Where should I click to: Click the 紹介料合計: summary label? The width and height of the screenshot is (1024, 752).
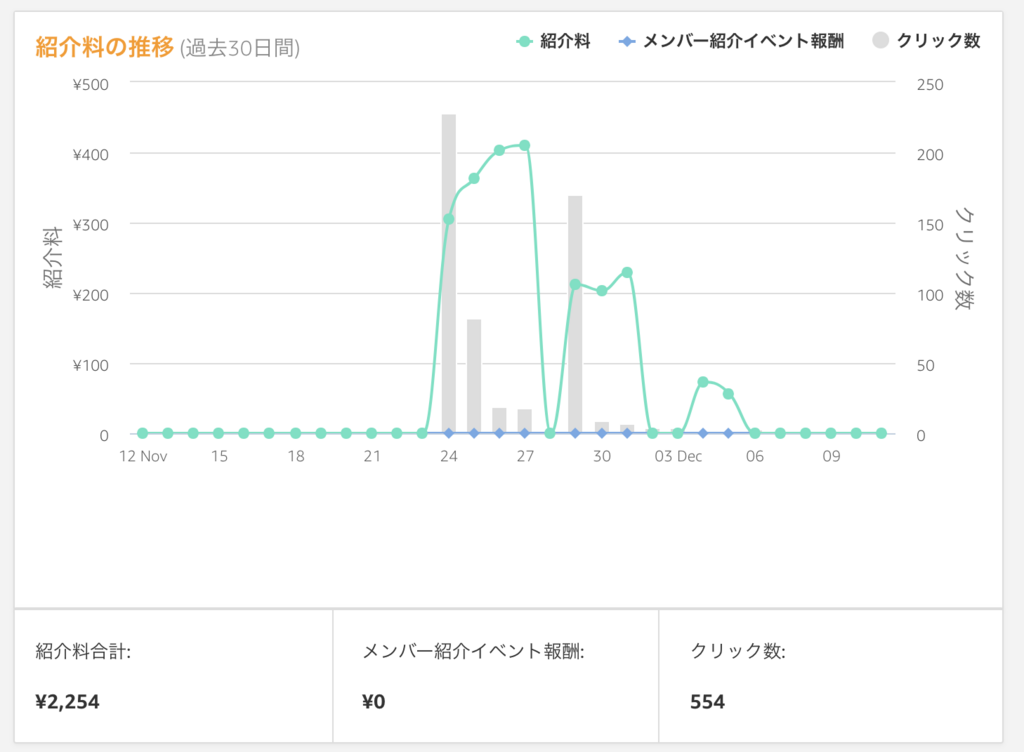[x=83, y=651]
